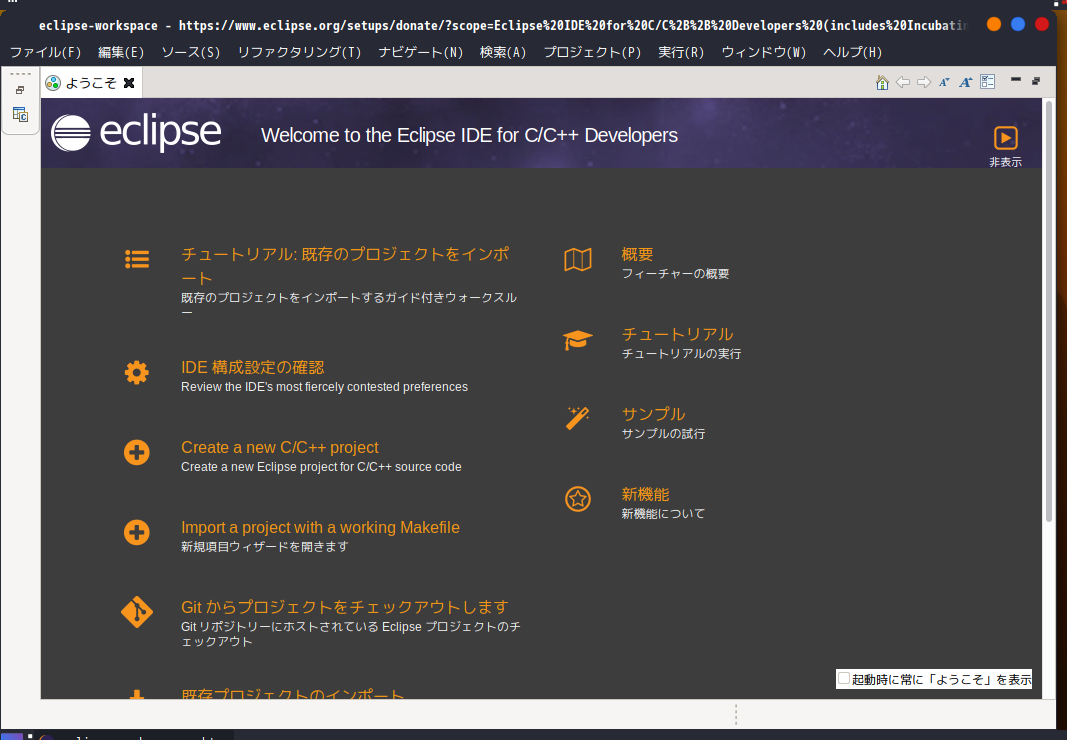Image resolution: width=1067 pixels, height=740 pixels.
Task: Click the plus icon beside Create a new C/C++ project
Action: tap(137, 452)
